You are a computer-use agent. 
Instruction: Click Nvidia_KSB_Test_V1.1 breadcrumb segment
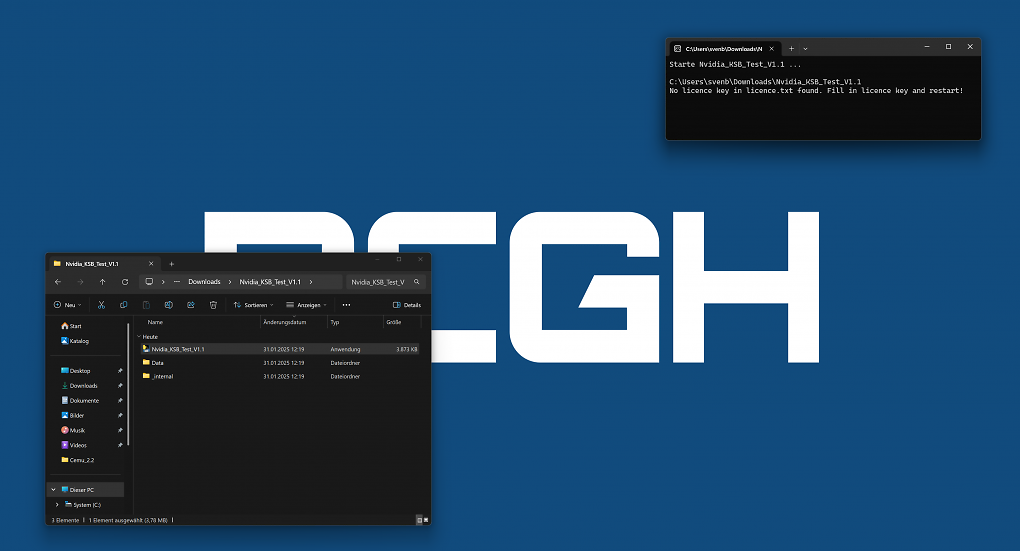coord(270,282)
